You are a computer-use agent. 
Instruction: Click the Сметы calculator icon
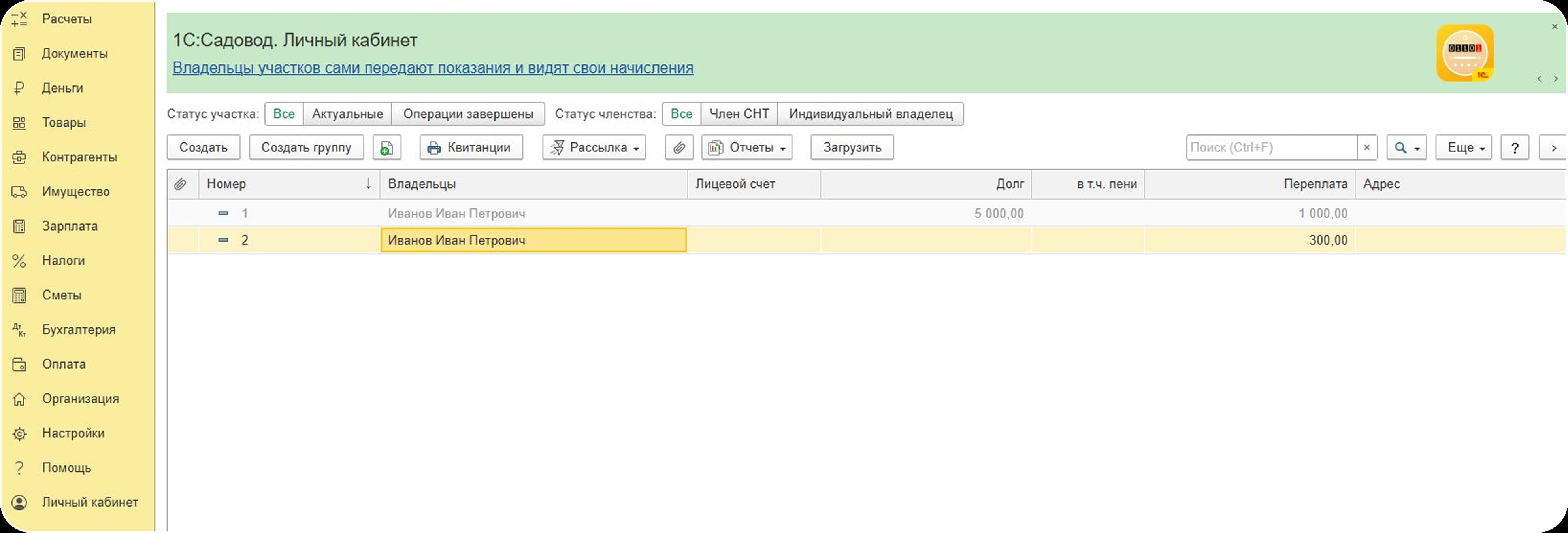coord(19,295)
